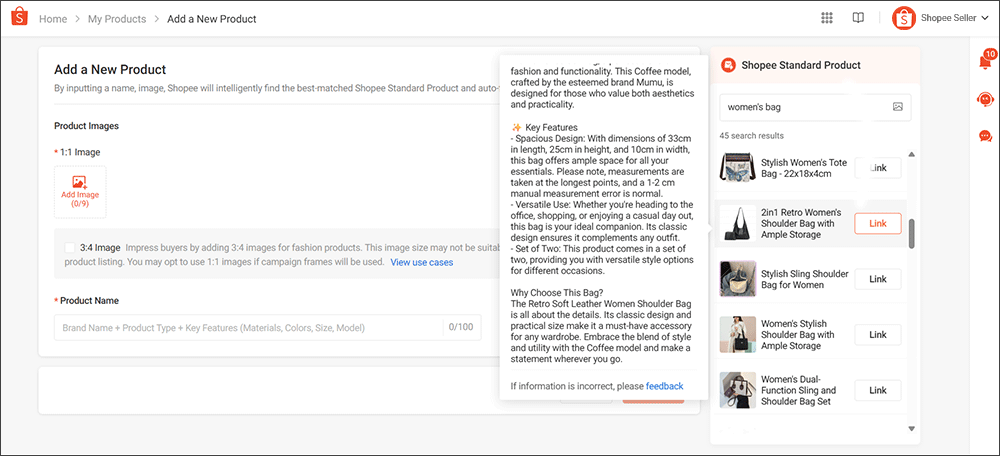Image resolution: width=1000 pixels, height=456 pixels.
Task: Open the 2in1 Retro Shoulder Bag thumbnail
Action: click(x=738, y=224)
